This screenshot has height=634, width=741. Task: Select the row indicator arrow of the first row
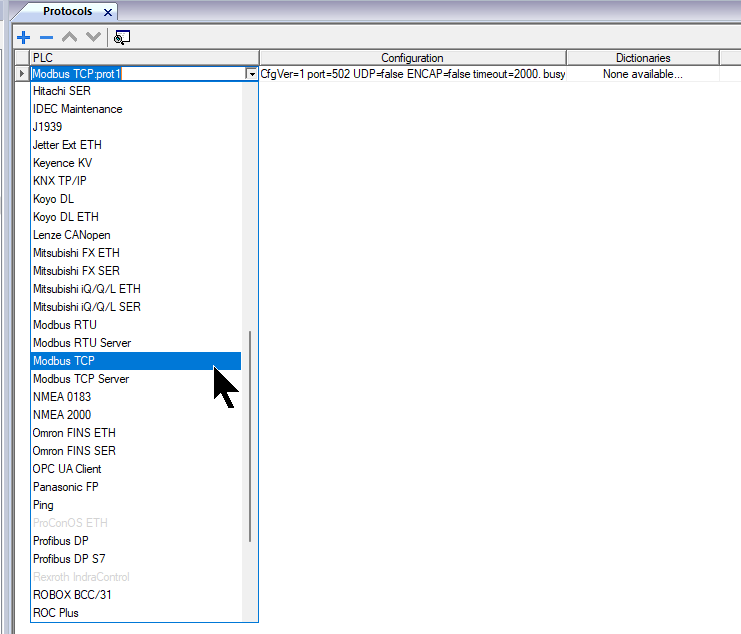click(22, 74)
